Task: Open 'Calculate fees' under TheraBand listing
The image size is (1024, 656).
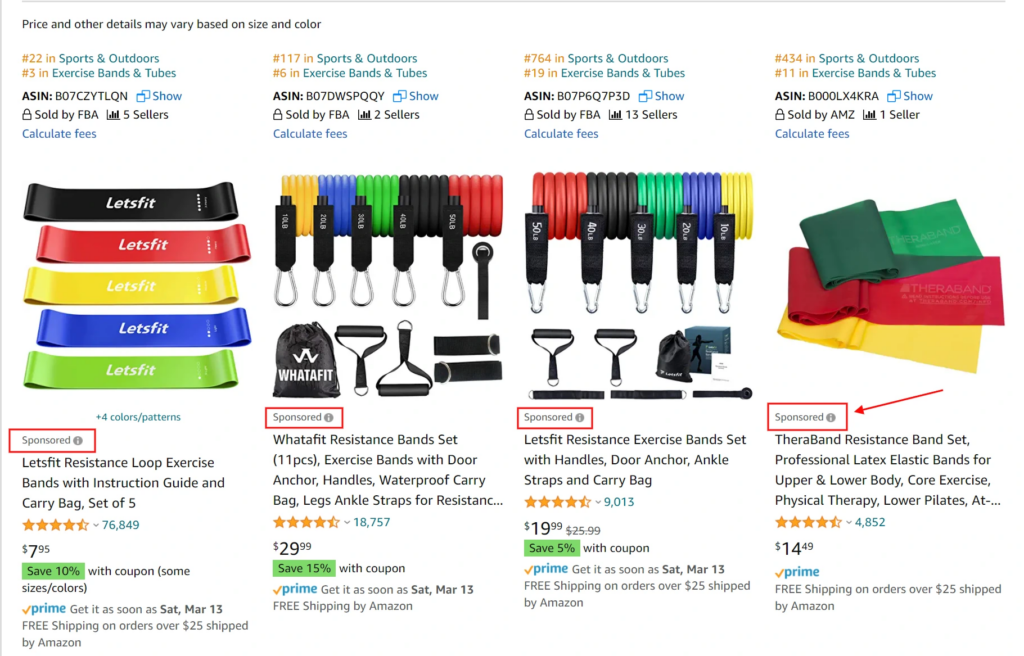Action: 811,133
